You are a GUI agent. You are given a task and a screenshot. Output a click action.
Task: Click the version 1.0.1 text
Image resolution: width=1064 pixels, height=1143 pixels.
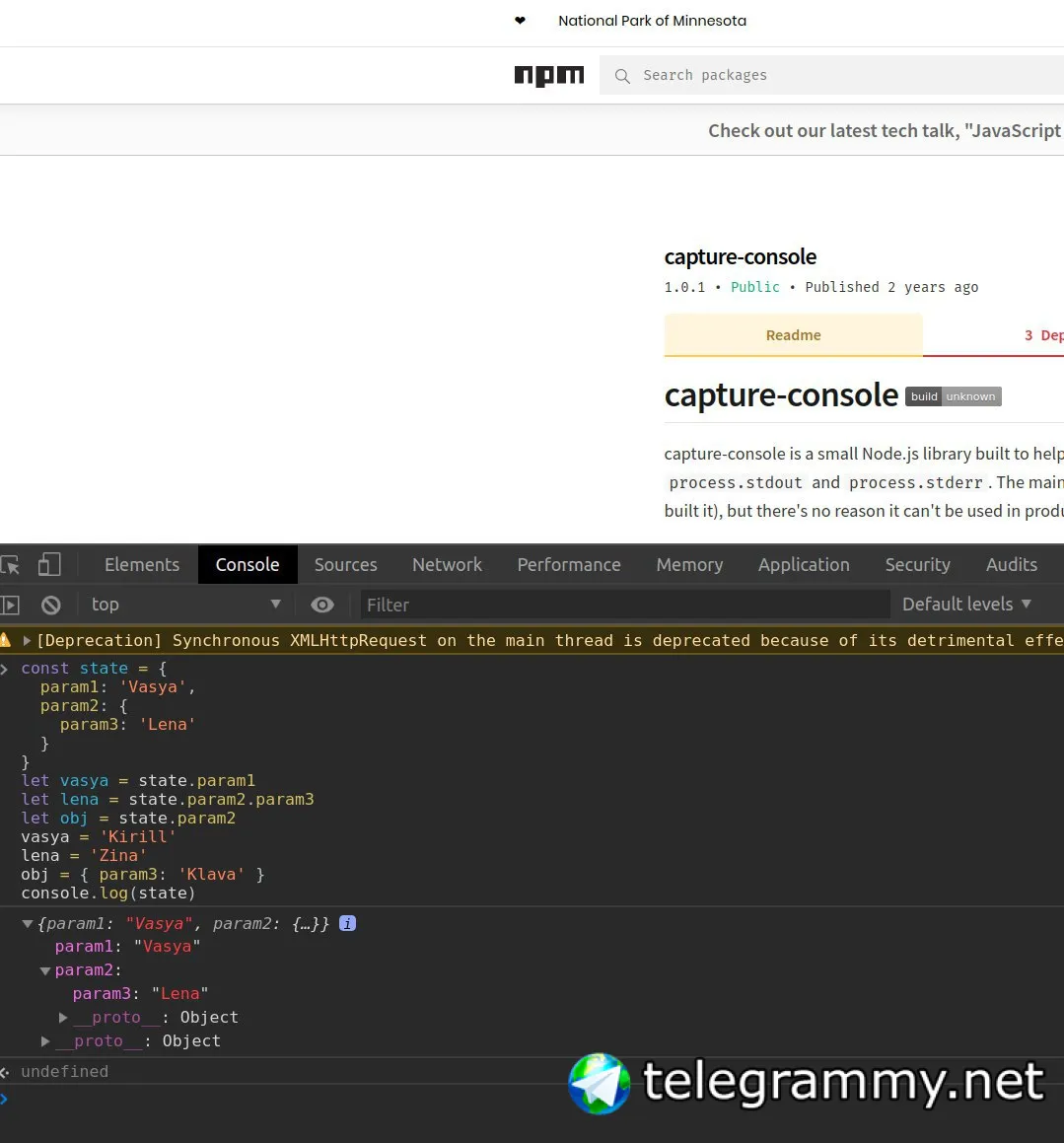[684, 287]
